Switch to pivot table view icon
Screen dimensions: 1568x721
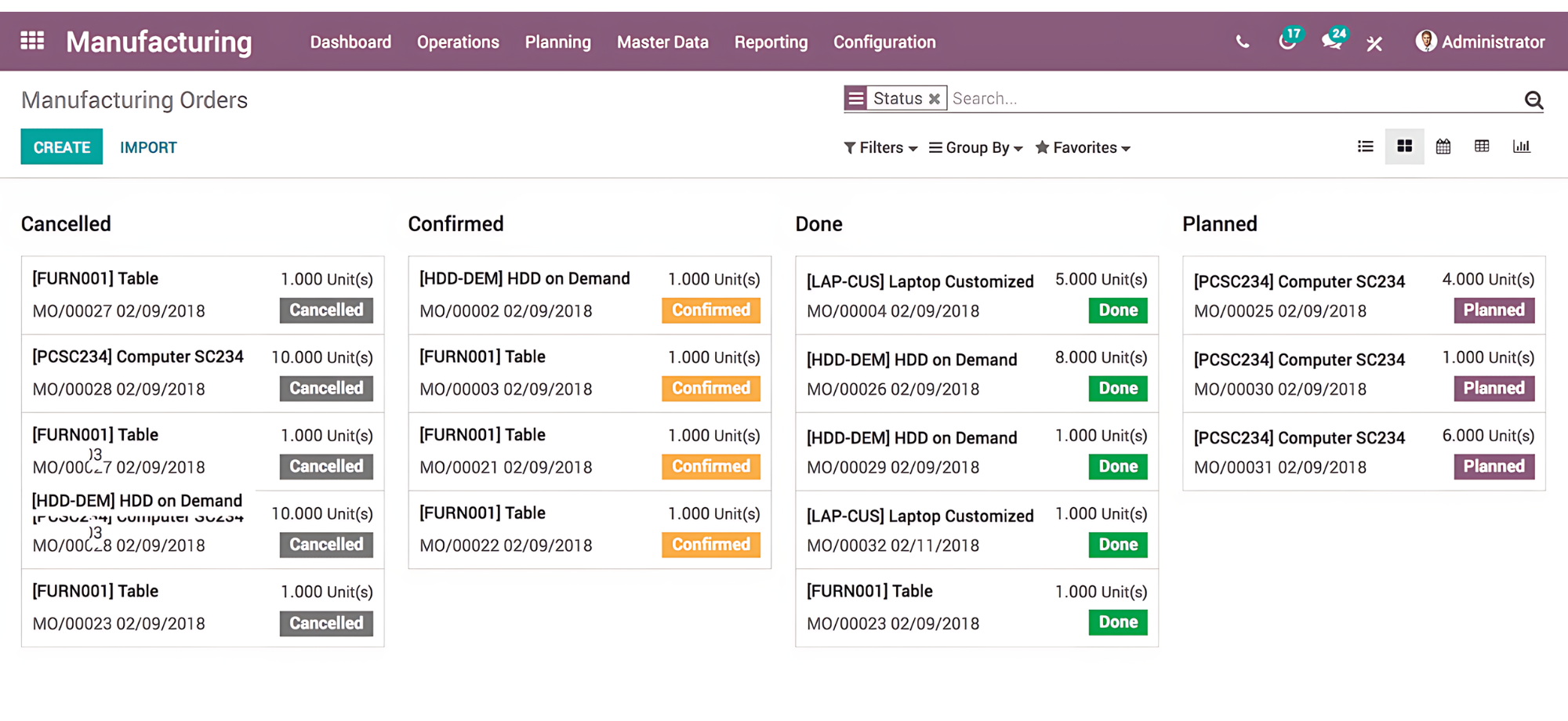1482,147
